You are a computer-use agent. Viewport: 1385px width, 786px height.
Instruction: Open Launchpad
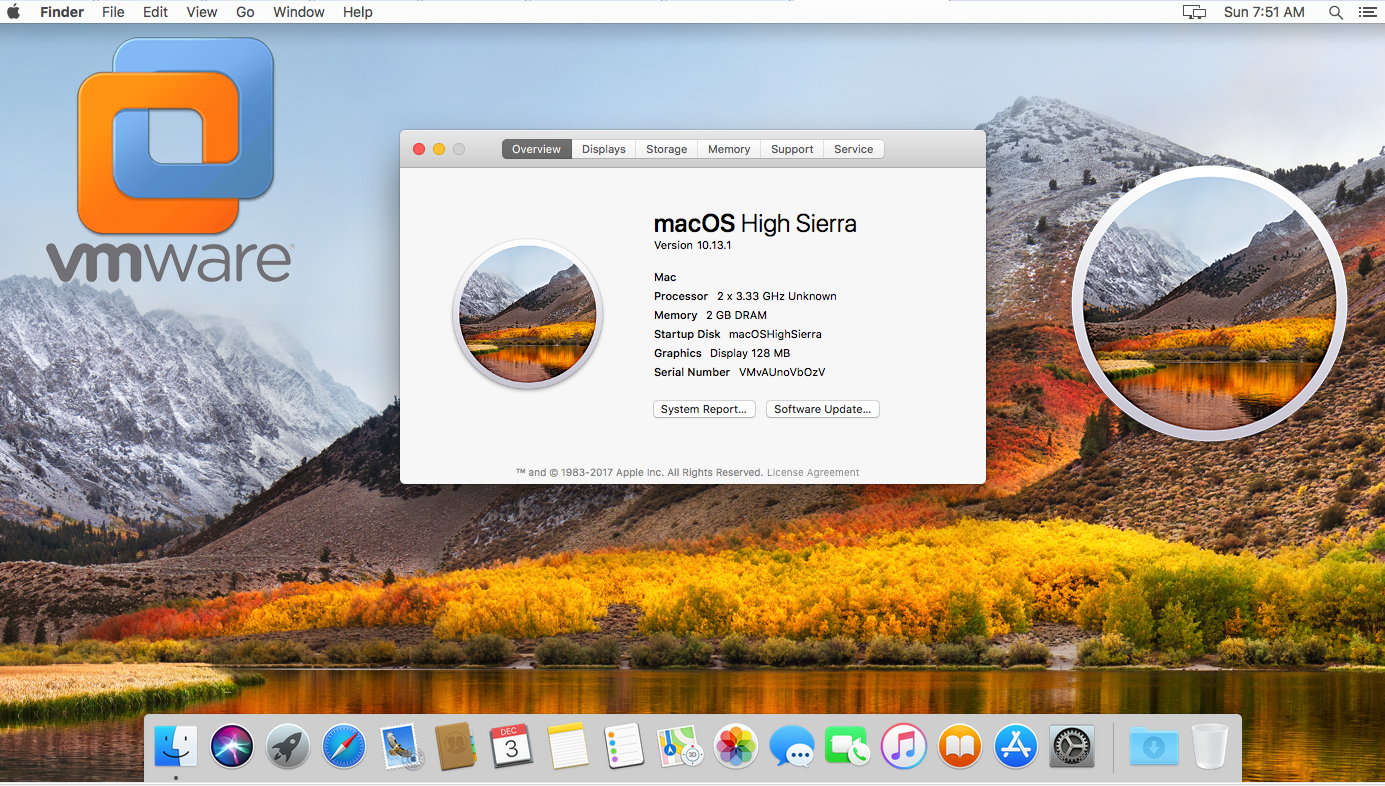(287, 746)
